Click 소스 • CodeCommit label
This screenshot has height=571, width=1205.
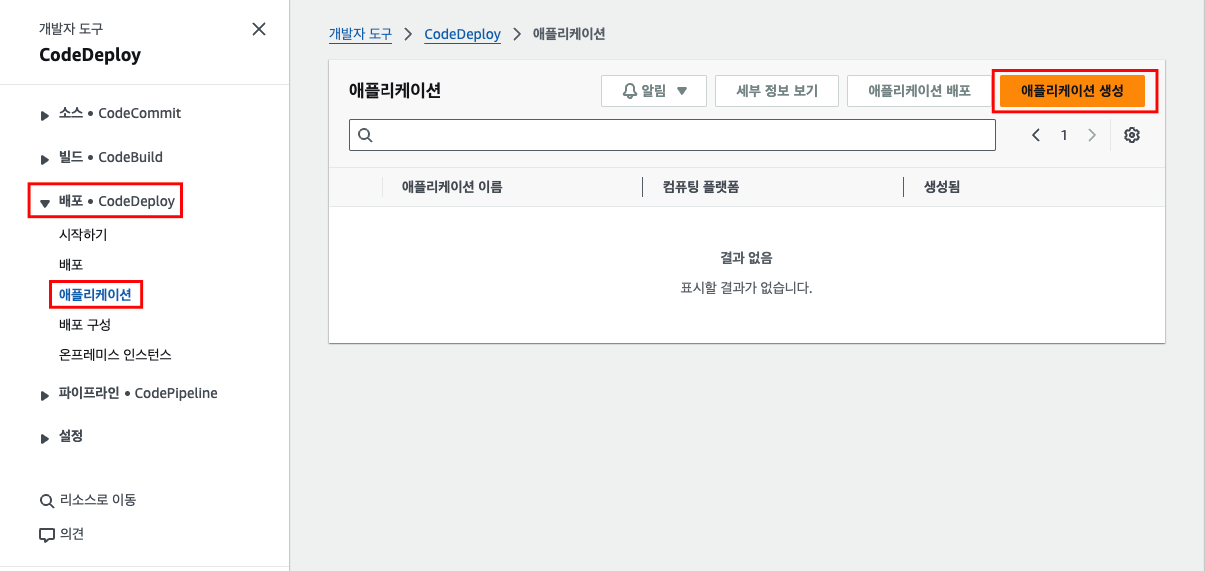coord(120,114)
